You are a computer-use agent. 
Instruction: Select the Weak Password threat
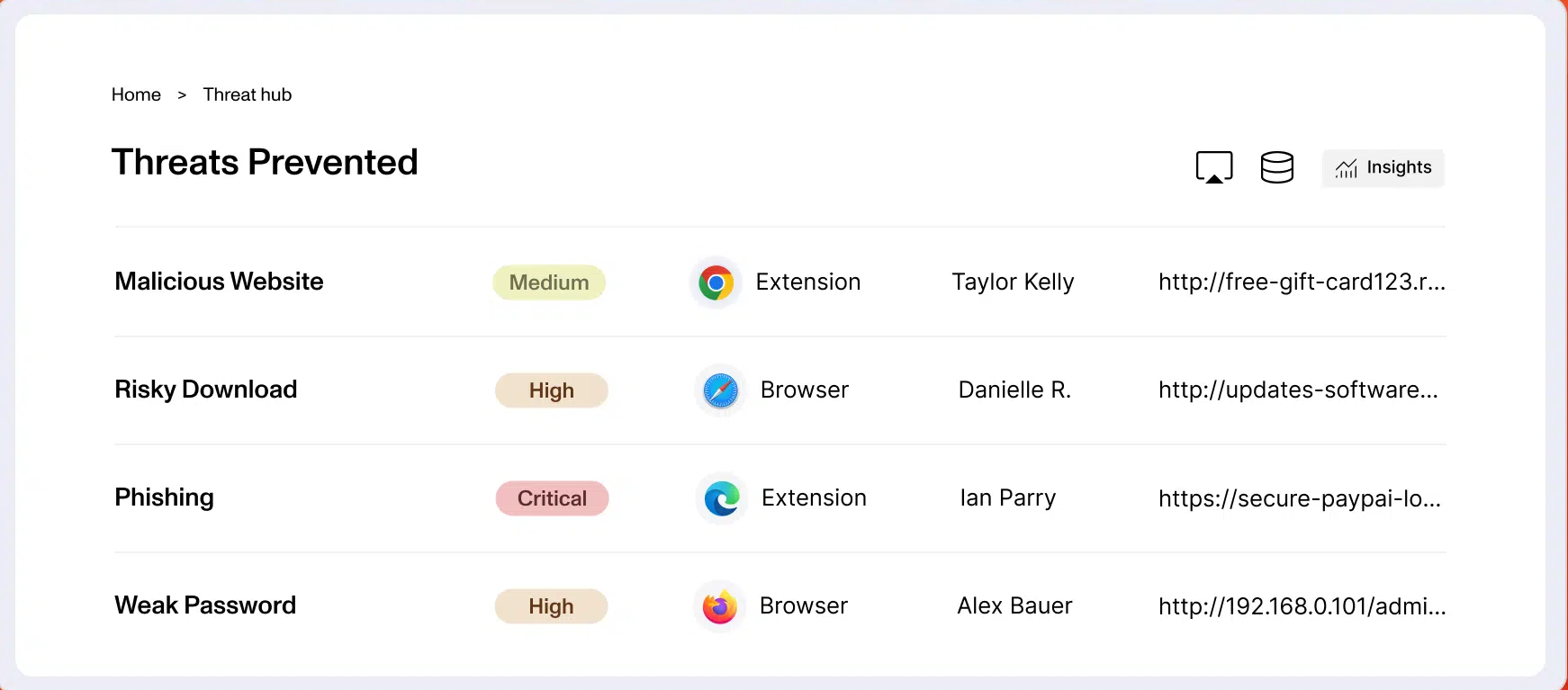click(x=205, y=605)
